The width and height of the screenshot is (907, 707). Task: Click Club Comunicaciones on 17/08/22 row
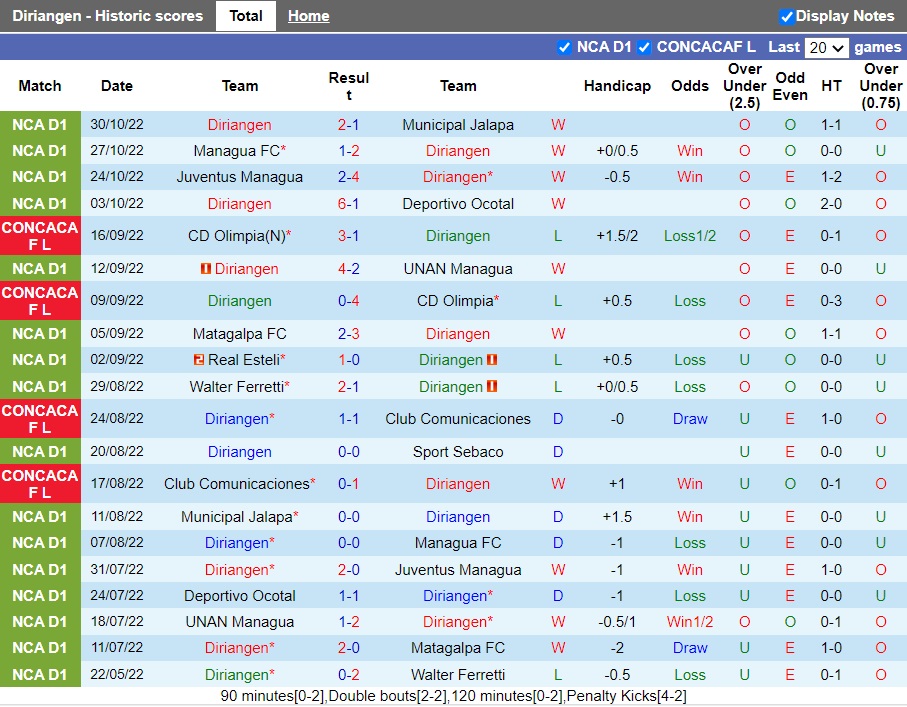pos(237,484)
